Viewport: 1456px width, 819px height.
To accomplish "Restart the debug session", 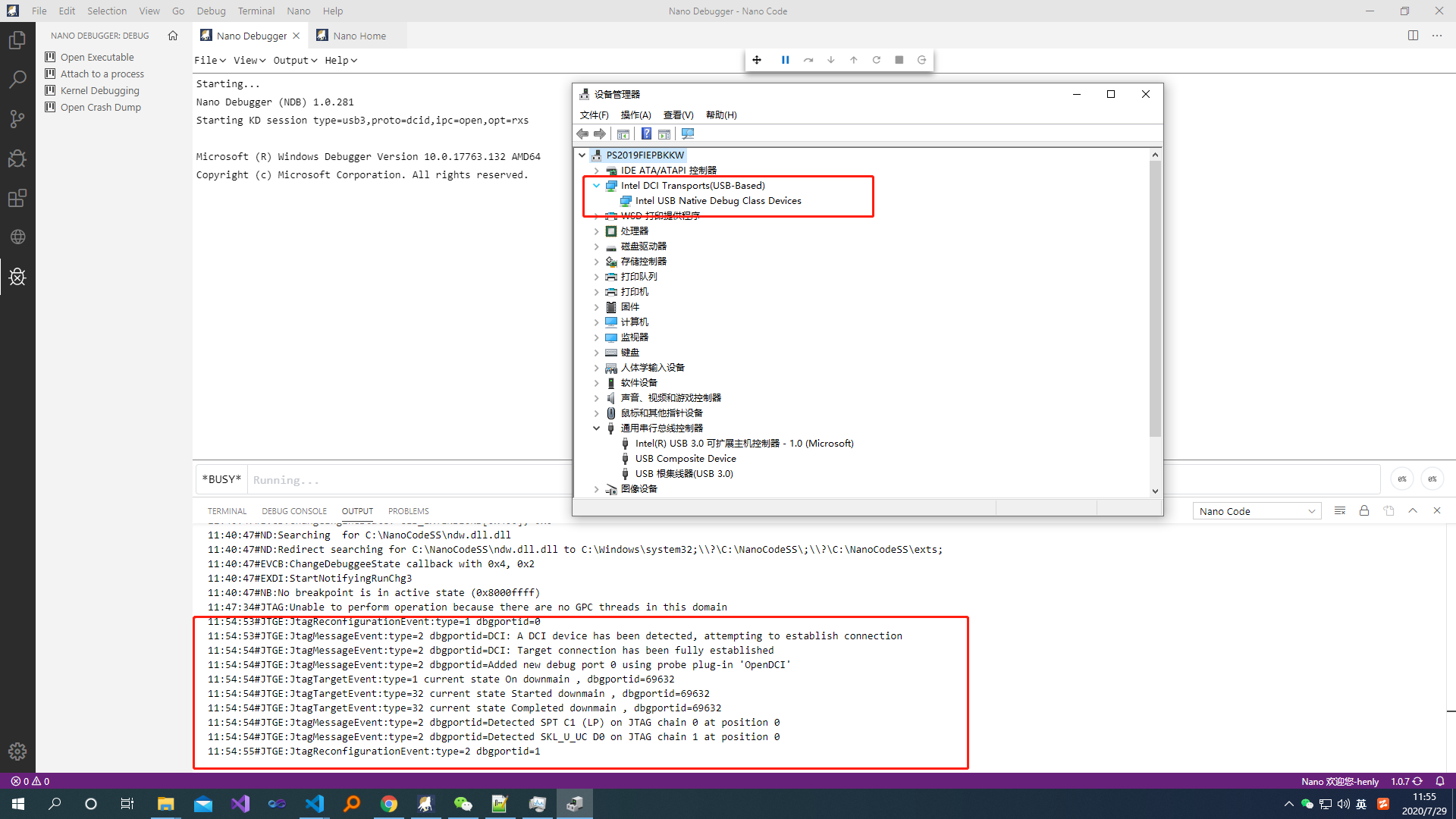I will coord(877,60).
